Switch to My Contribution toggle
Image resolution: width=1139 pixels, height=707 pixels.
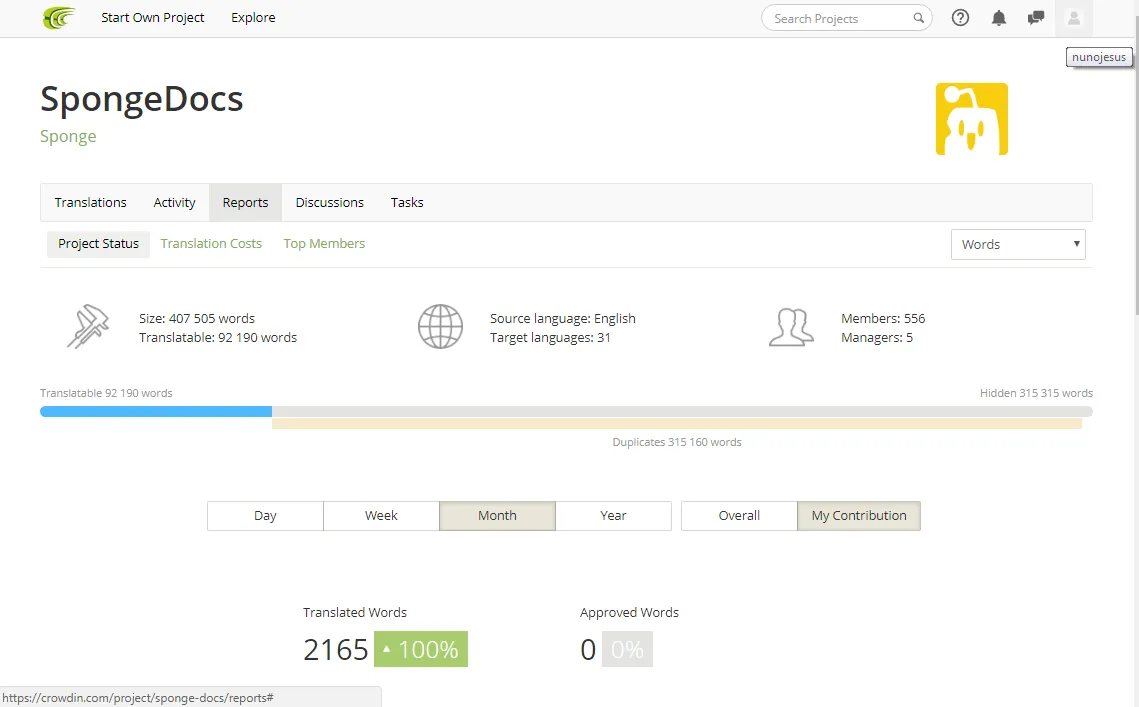click(859, 516)
